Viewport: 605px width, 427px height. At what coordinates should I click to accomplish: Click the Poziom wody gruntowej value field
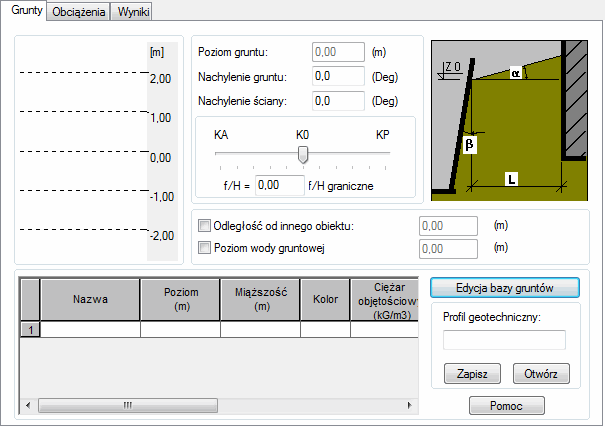point(448,249)
